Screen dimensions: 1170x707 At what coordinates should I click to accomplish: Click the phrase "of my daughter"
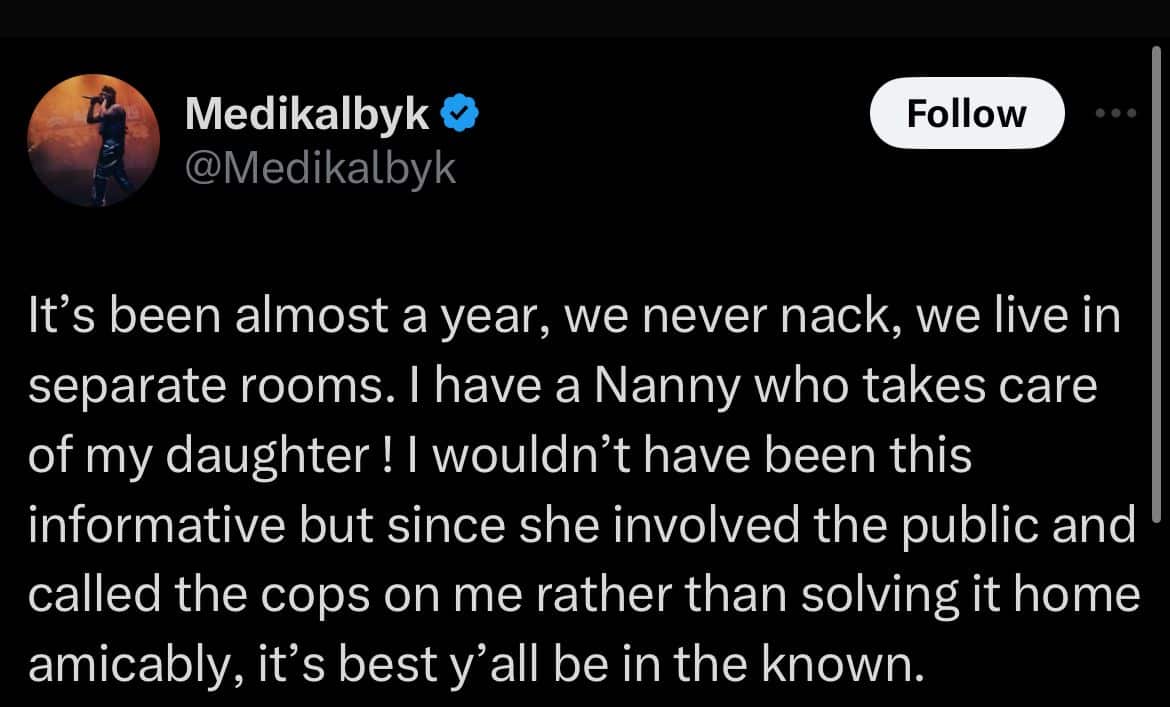(x=198, y=457)
